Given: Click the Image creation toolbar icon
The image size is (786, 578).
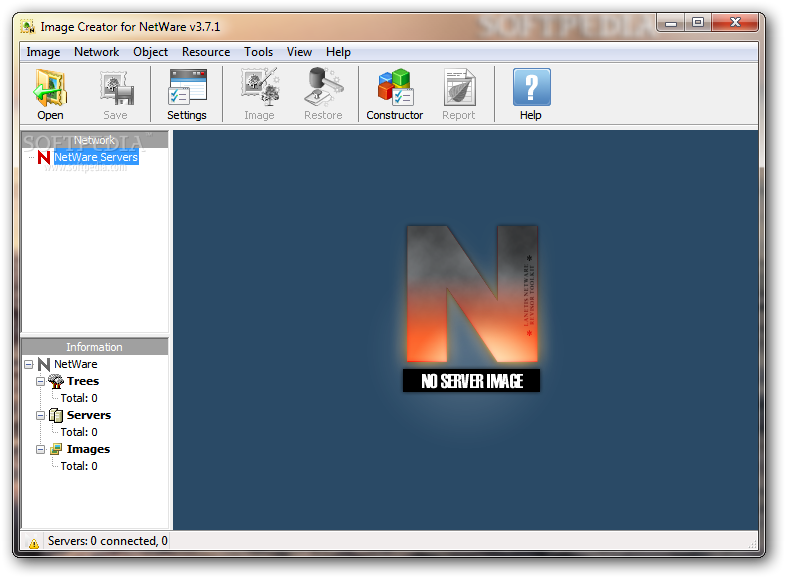Looking at the screenshot, I should click(x=260, y=88).
